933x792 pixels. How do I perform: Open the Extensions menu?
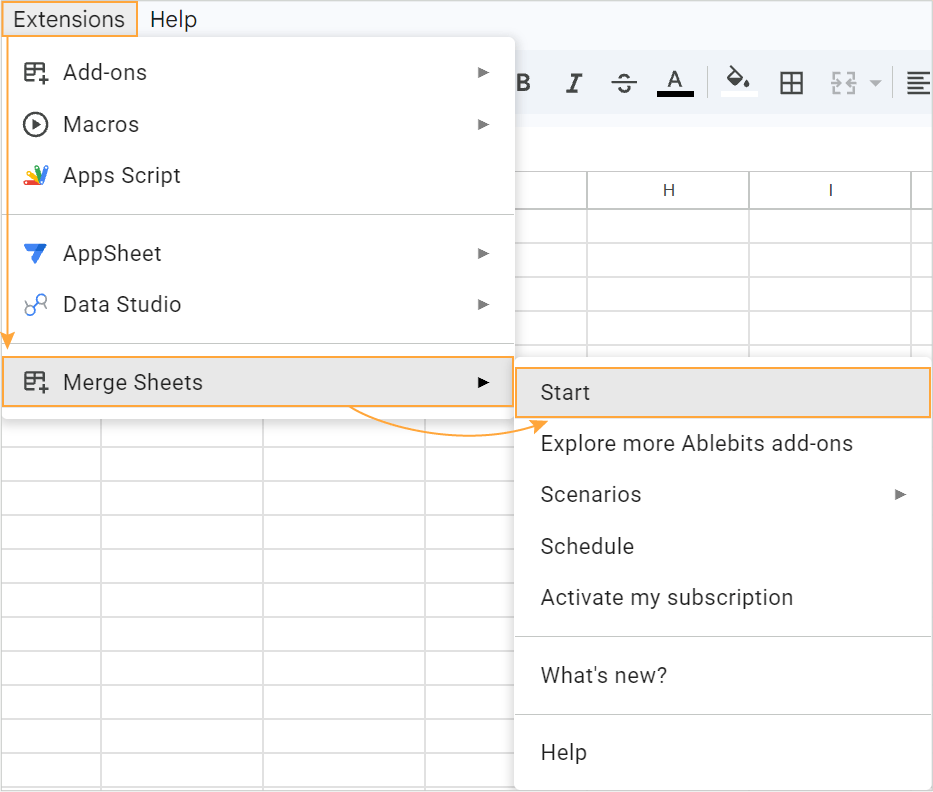(69, 20)
